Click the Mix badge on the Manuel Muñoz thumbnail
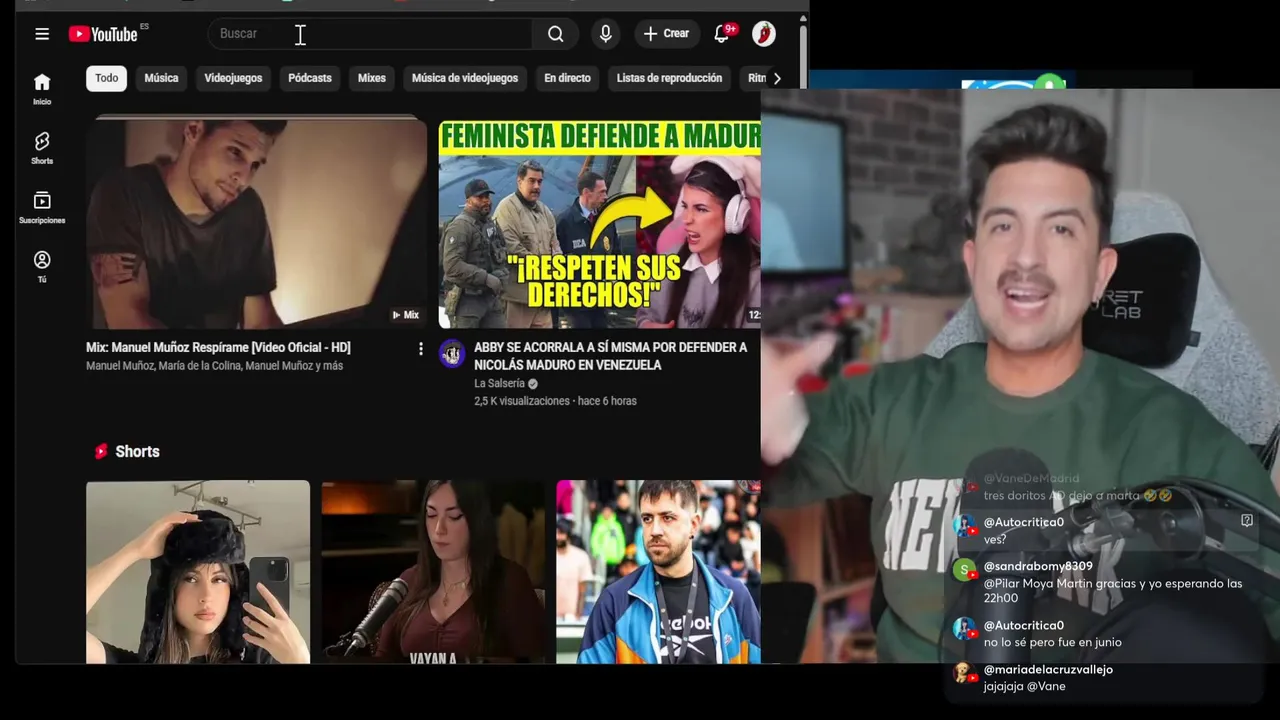Viewport: 1280px width, 720px height. pyautogui.click(x=405, y=315)
